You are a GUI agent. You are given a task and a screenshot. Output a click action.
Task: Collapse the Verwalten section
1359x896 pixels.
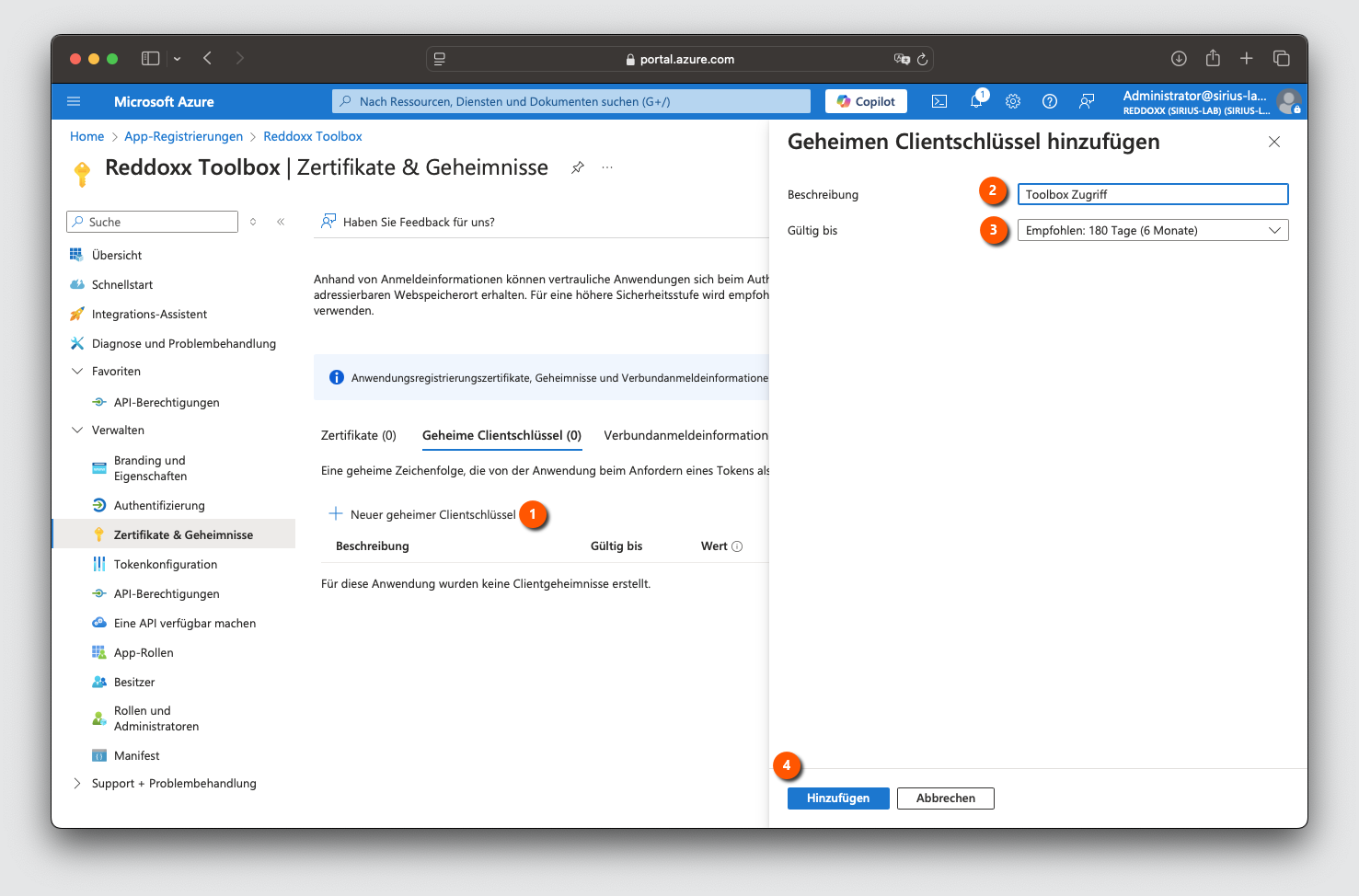pyautogui.click(x=77, y=430)
